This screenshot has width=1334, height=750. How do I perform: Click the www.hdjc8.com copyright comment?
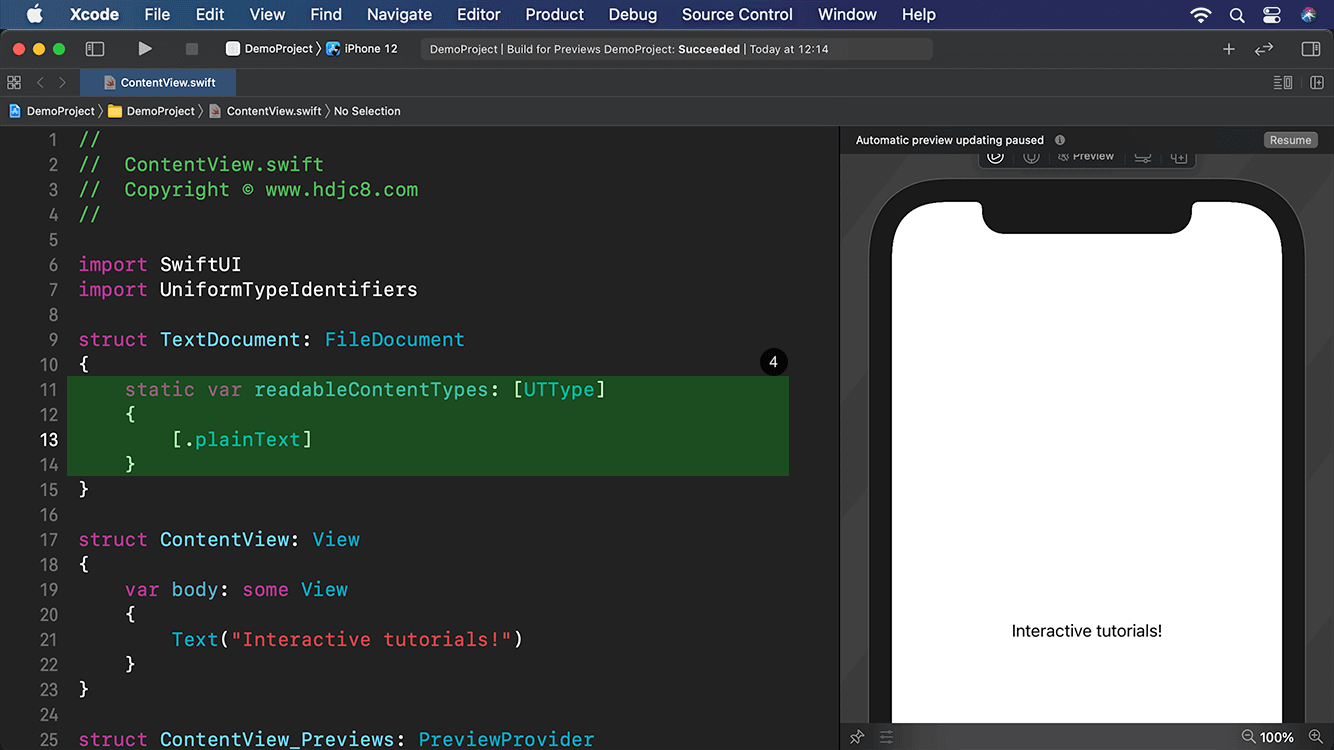[342, 190]
